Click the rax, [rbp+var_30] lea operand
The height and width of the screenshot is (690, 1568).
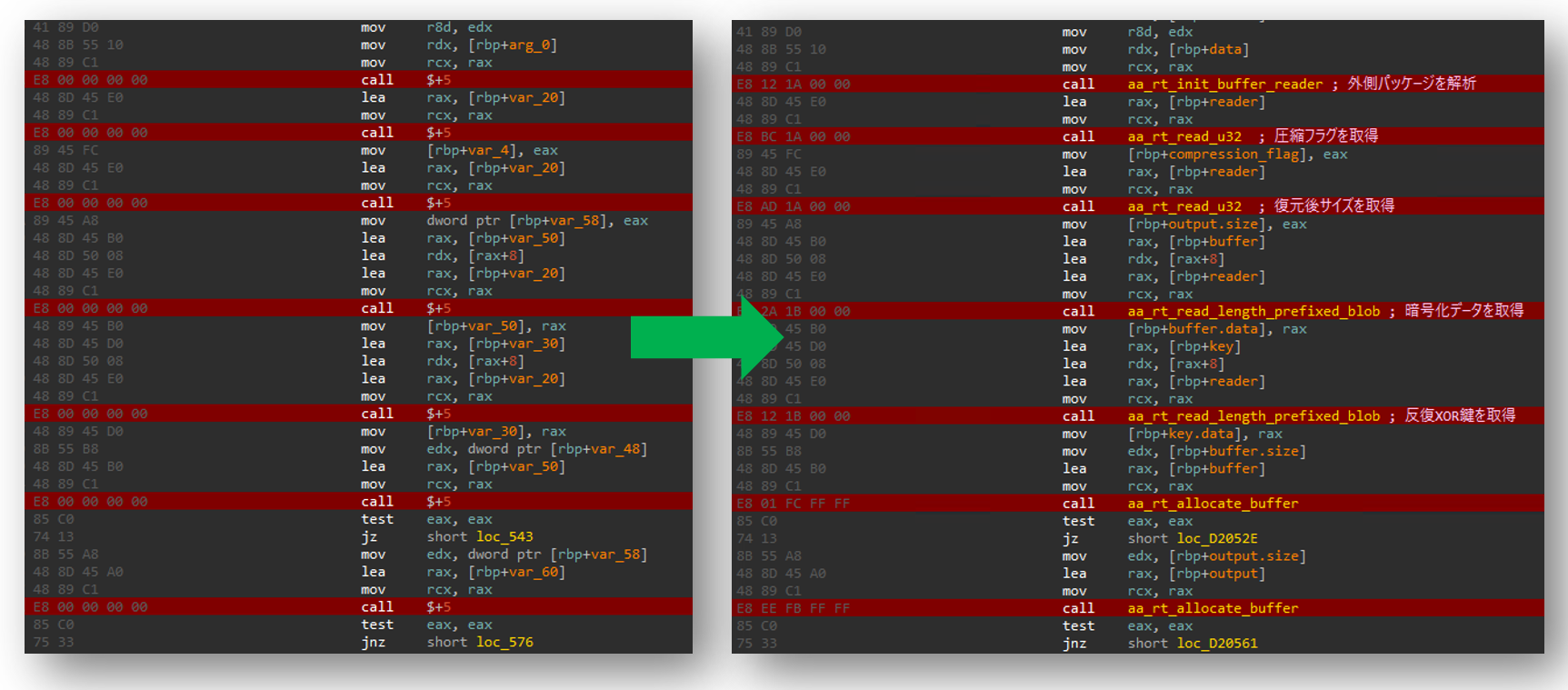(496, 344)
